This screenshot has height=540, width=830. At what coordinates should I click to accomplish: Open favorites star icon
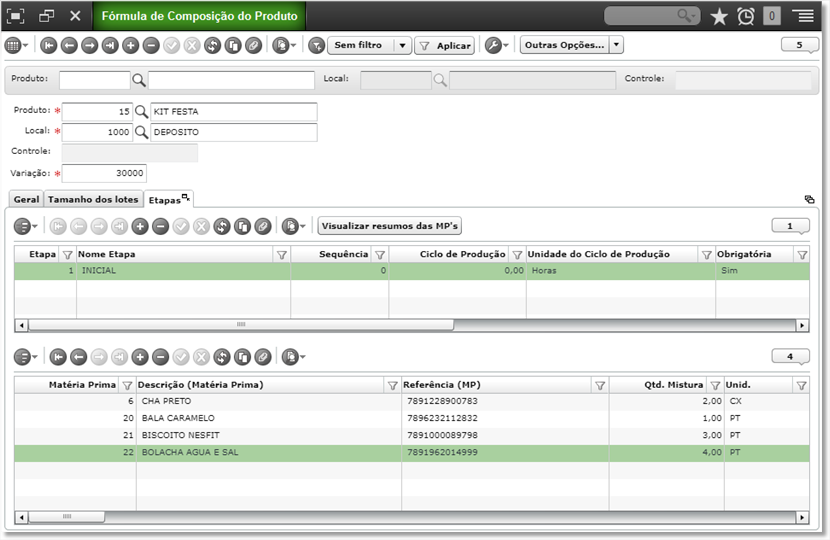719,16
